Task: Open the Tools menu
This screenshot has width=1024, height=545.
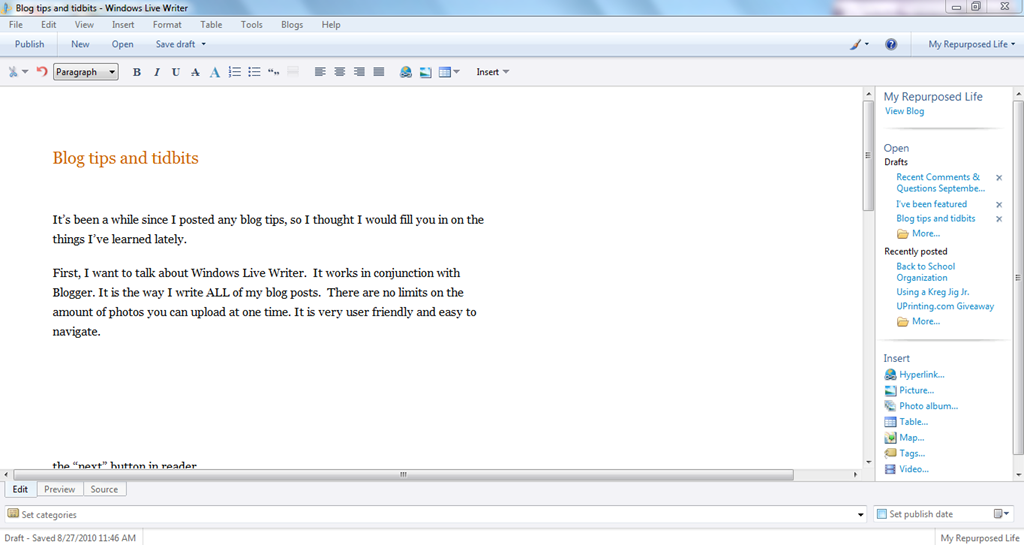Action: click(x=251, y=25)
